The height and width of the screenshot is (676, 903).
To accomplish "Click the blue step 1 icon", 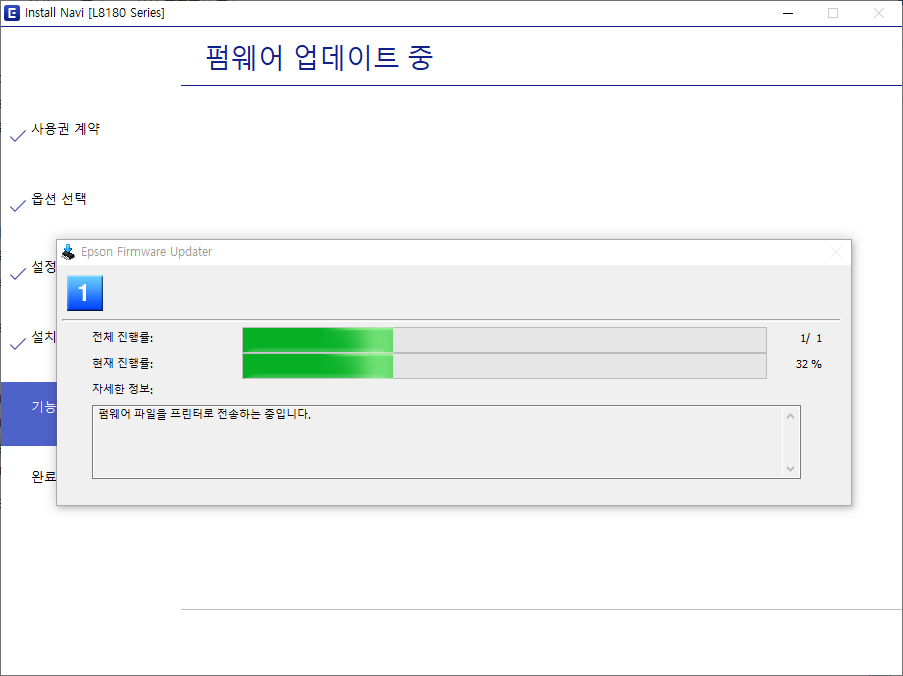I will pos(85,293).
